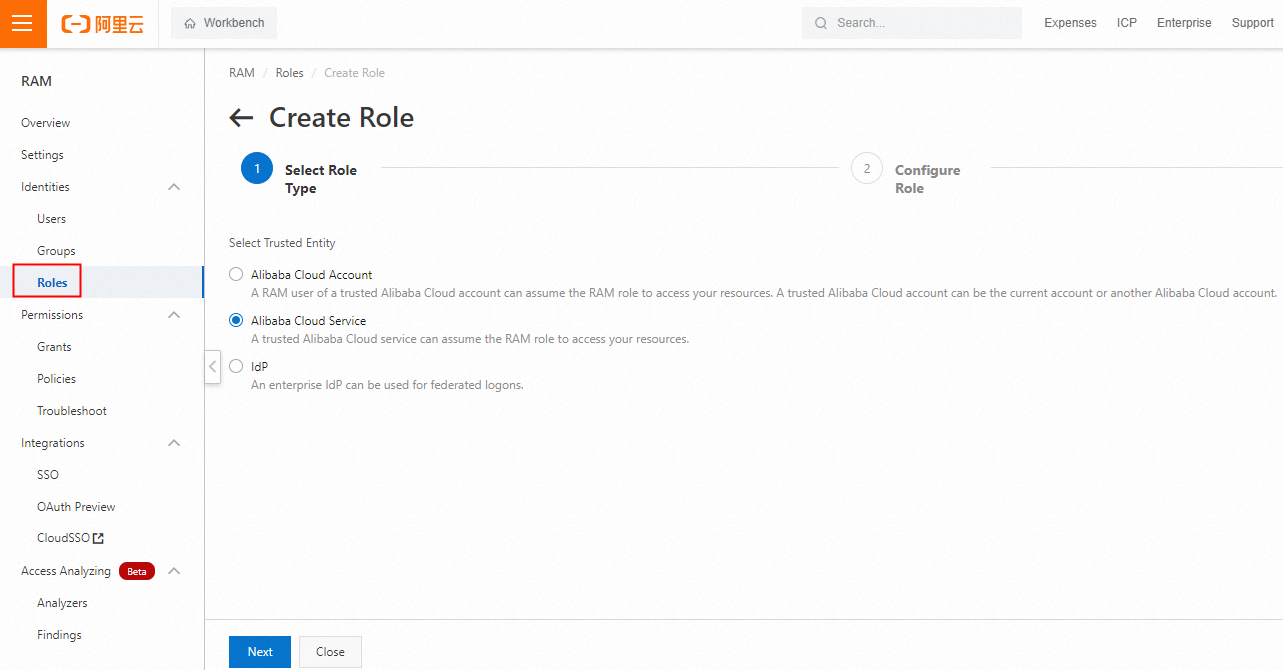Select the IdP trusted entity option

click(x=236, y=367)
